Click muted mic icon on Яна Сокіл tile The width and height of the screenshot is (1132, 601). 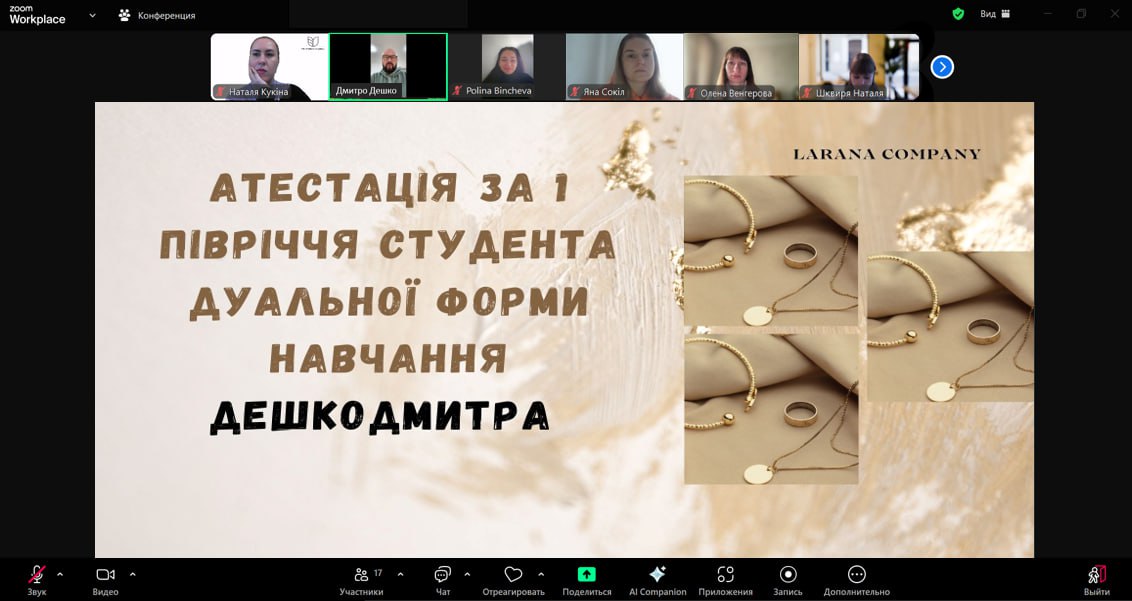pyautogui.click(x=575, y=92)
